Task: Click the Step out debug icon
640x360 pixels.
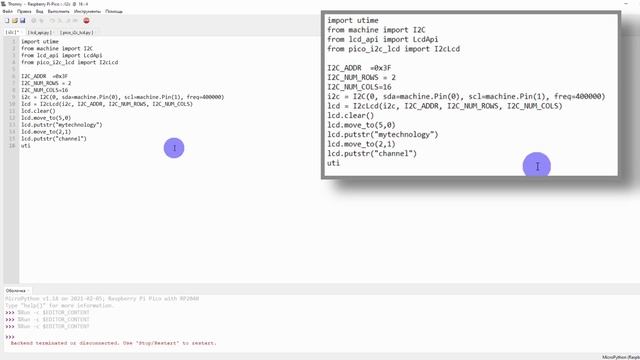Action: click(68, 20)
